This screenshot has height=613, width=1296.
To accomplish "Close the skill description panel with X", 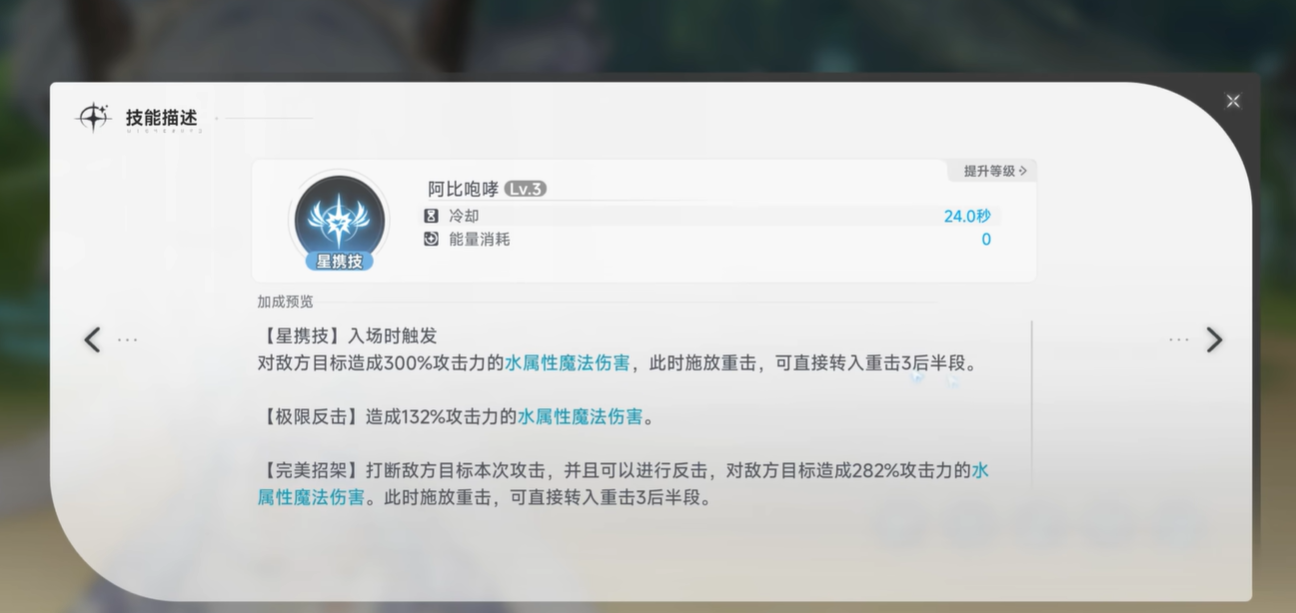I will point(1233,101).
